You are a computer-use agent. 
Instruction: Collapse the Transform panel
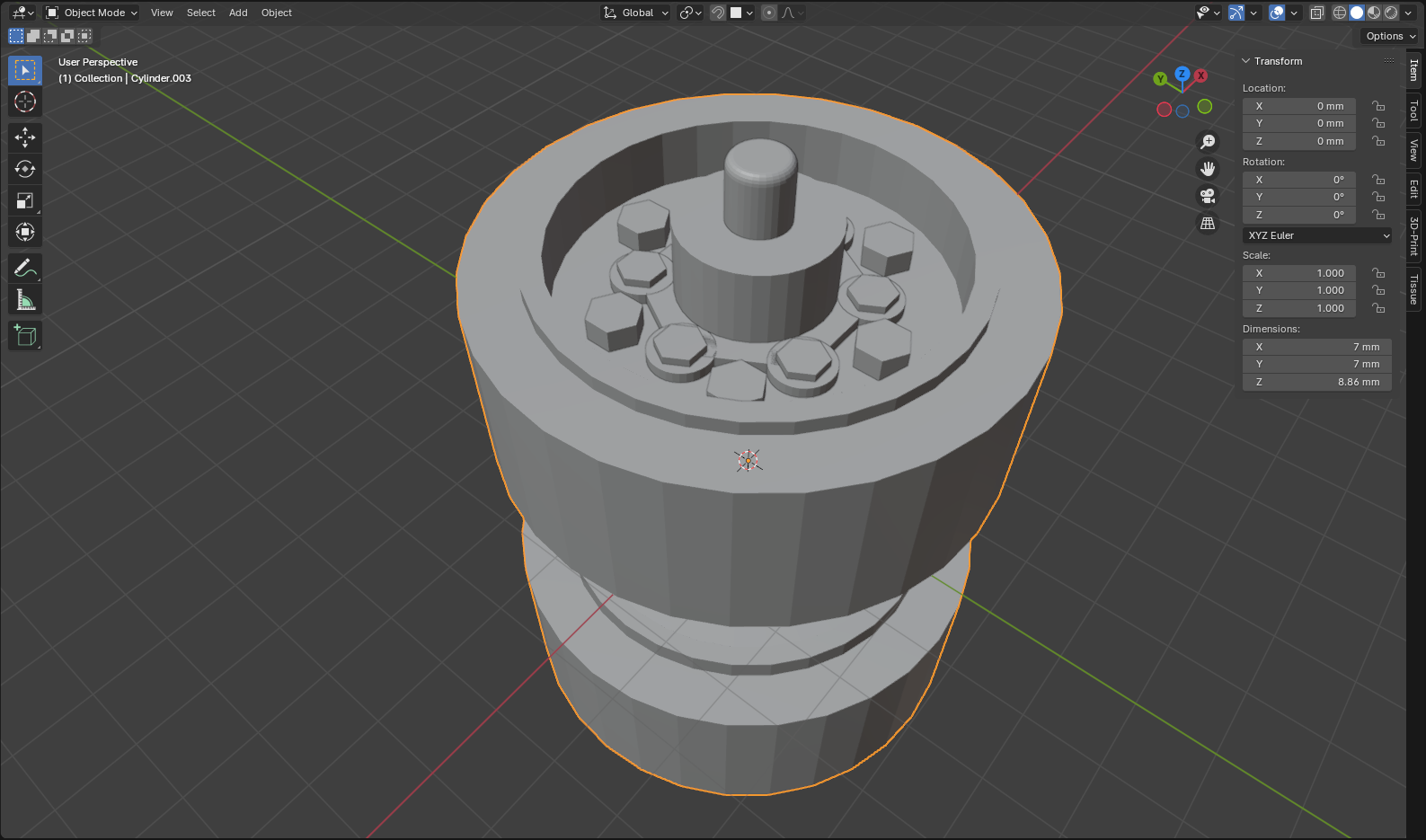pos(1246,61)
